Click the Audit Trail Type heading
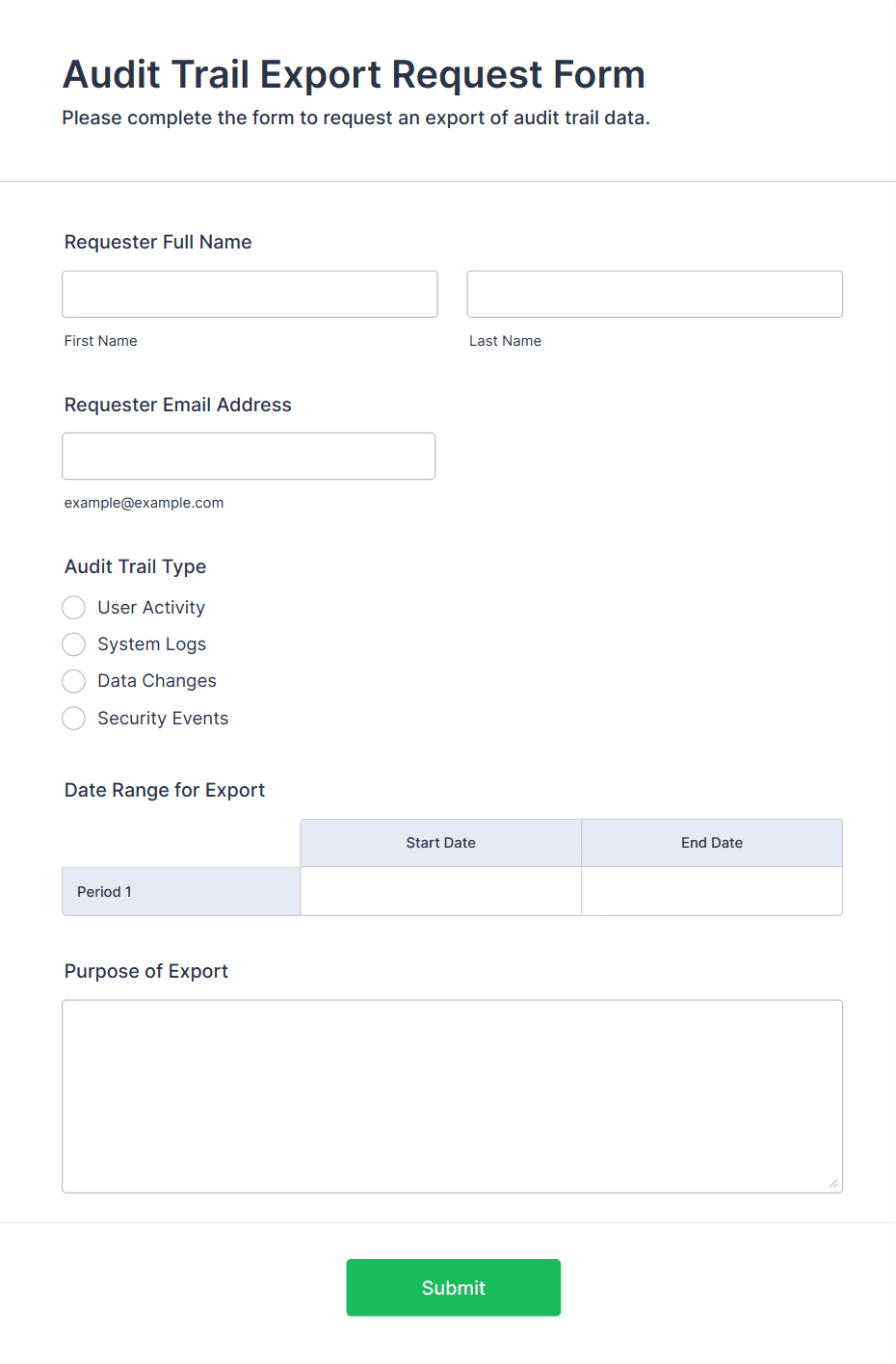Screen dimensions: 896x1364 pos(135,566)
